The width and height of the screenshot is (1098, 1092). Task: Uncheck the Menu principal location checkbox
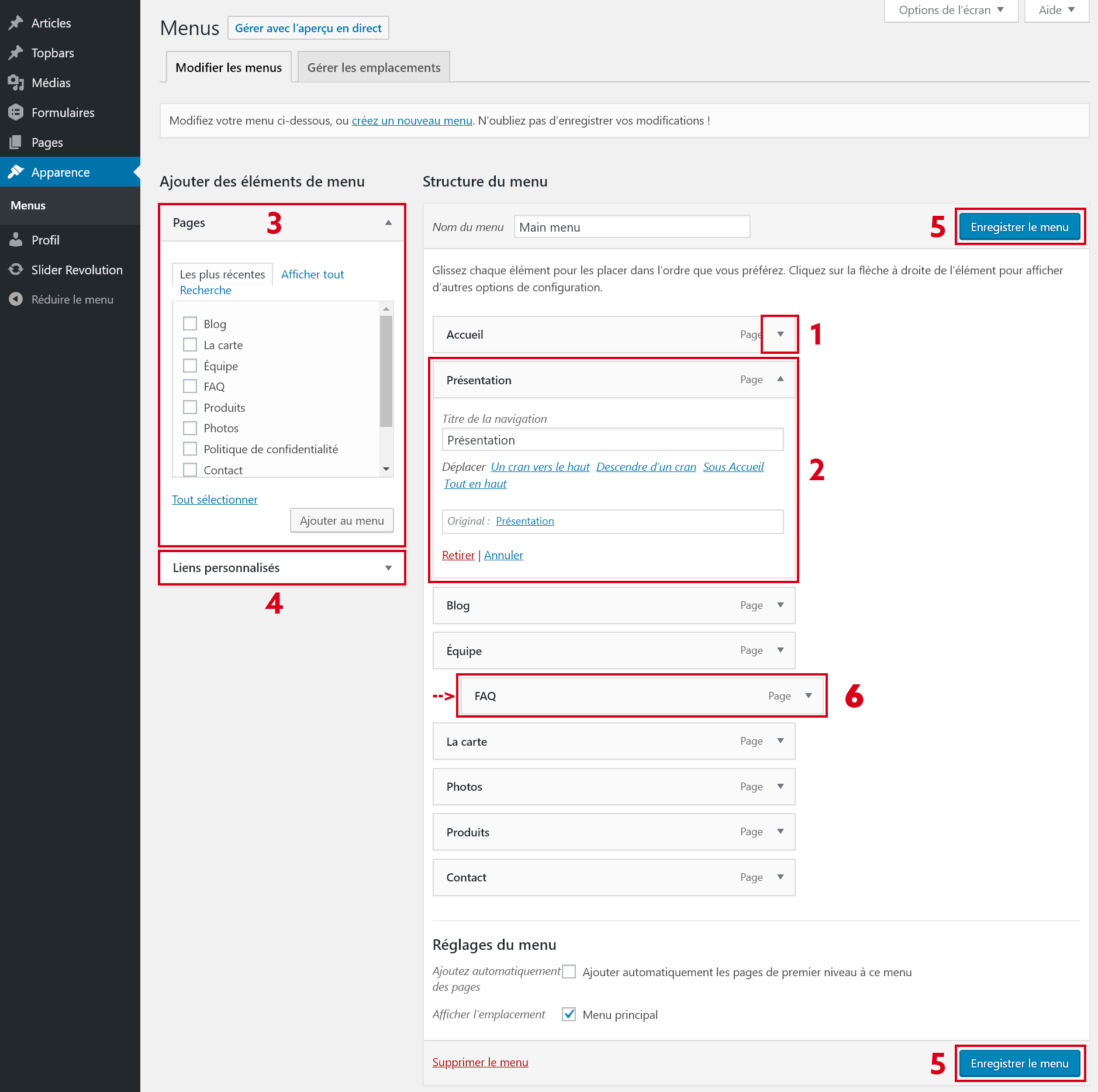coord(569,1014)
